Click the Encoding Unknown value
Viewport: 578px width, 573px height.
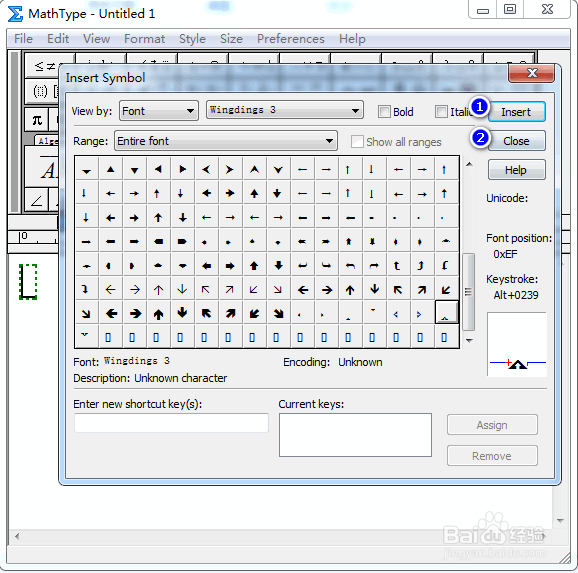(x=360, y=362)
